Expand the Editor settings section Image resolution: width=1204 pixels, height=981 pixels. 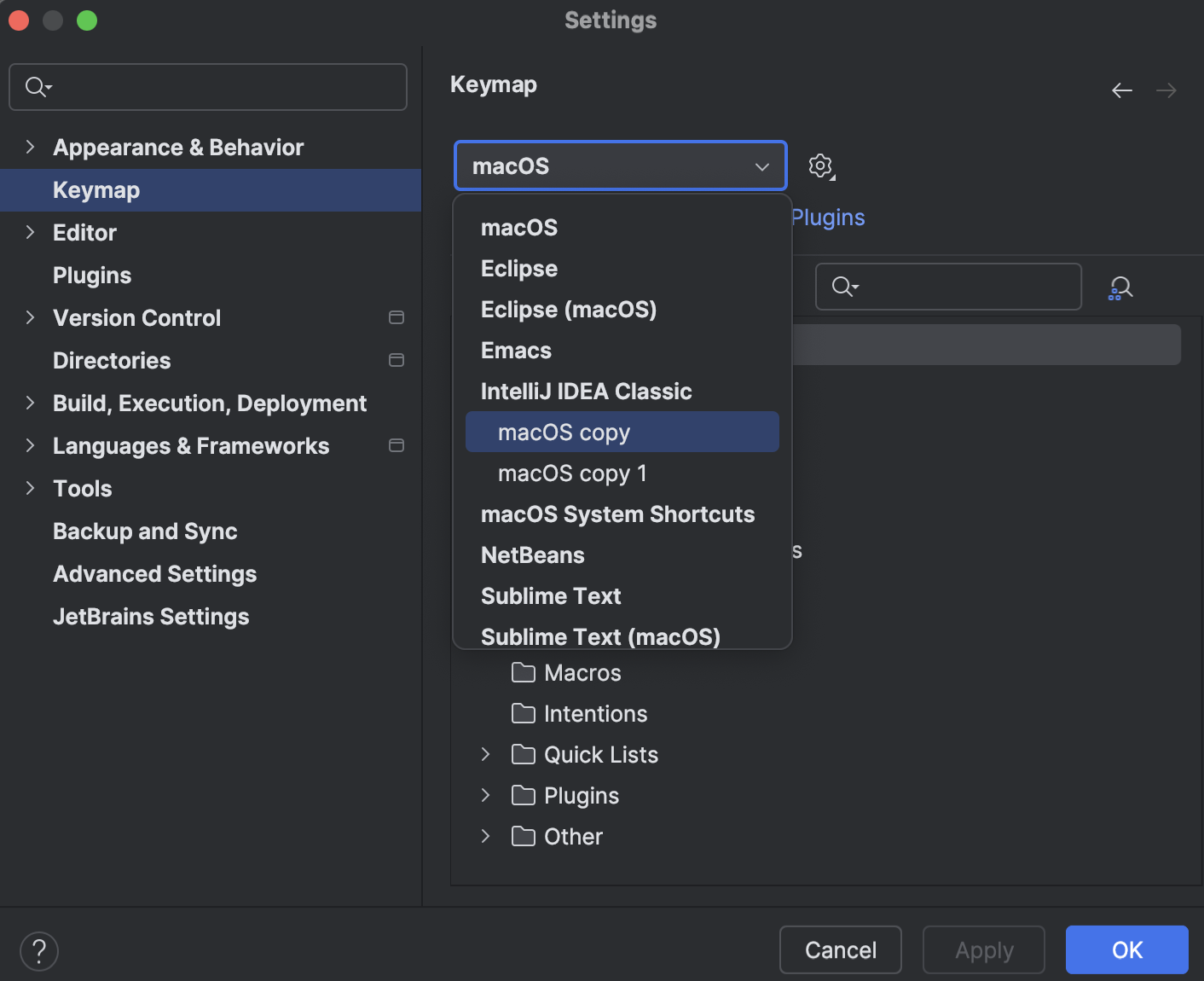point(30,232)
